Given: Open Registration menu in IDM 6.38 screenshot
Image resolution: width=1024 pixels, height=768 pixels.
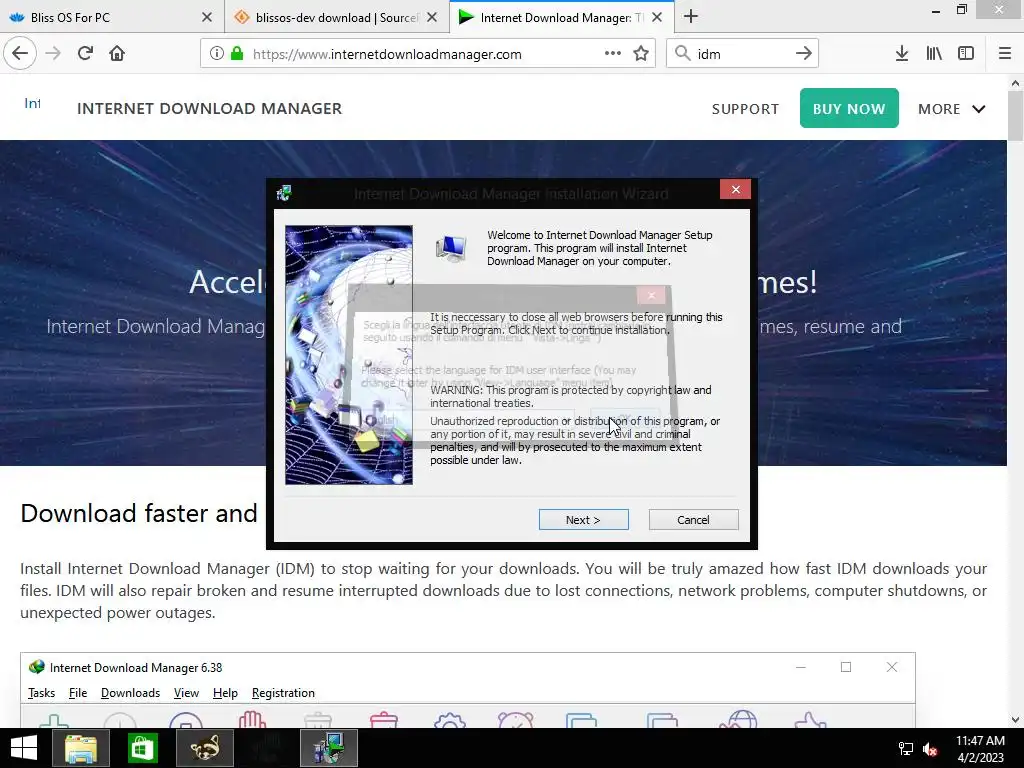Looking at the screenshot, I should [283, 693].
